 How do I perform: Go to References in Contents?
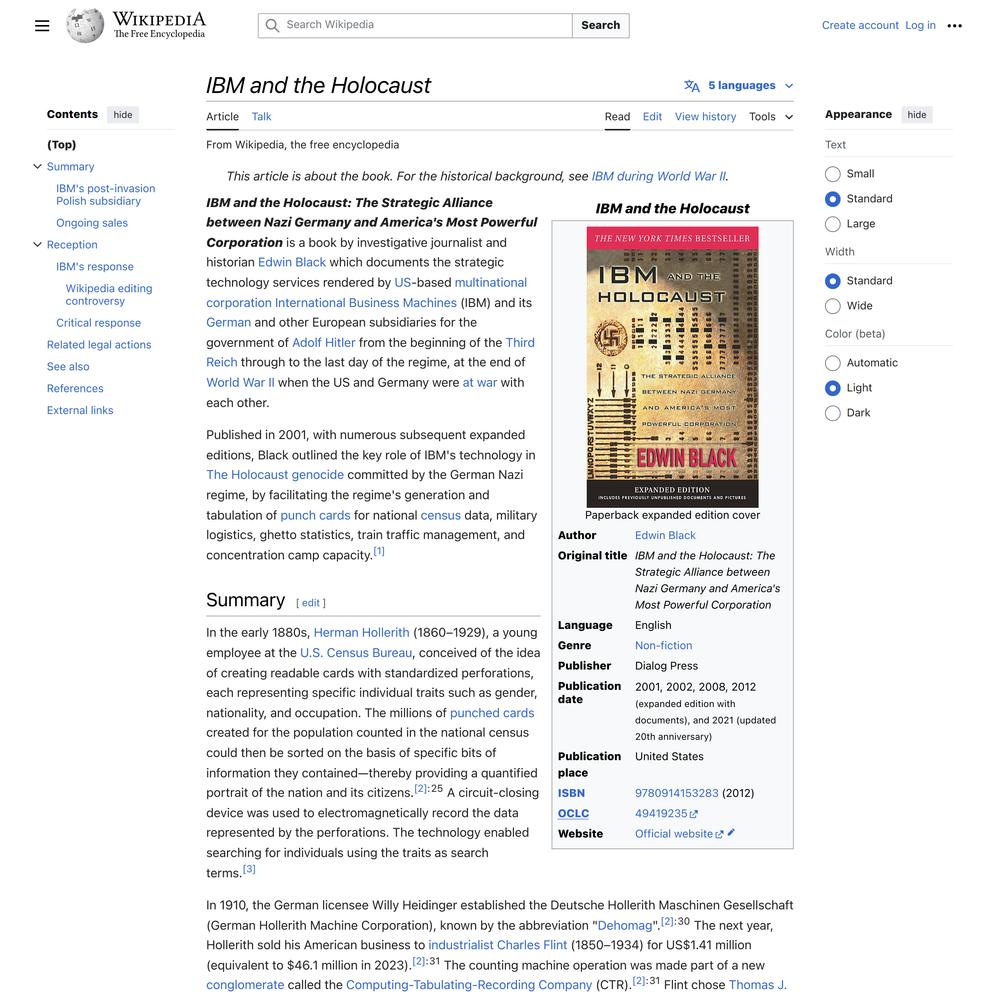pos(75,388)
